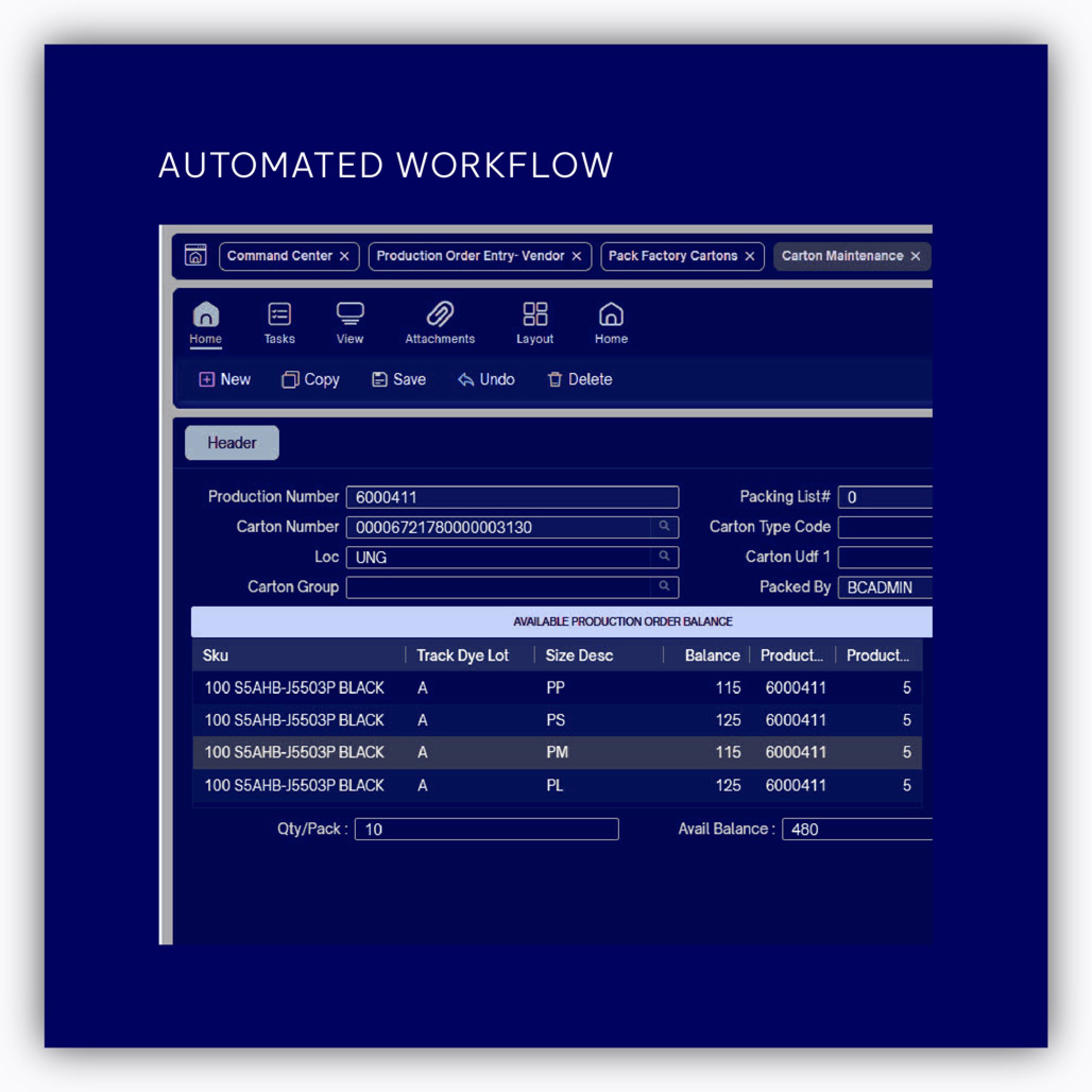Open Carton Group lookup search icon

[x=664, y=586]
